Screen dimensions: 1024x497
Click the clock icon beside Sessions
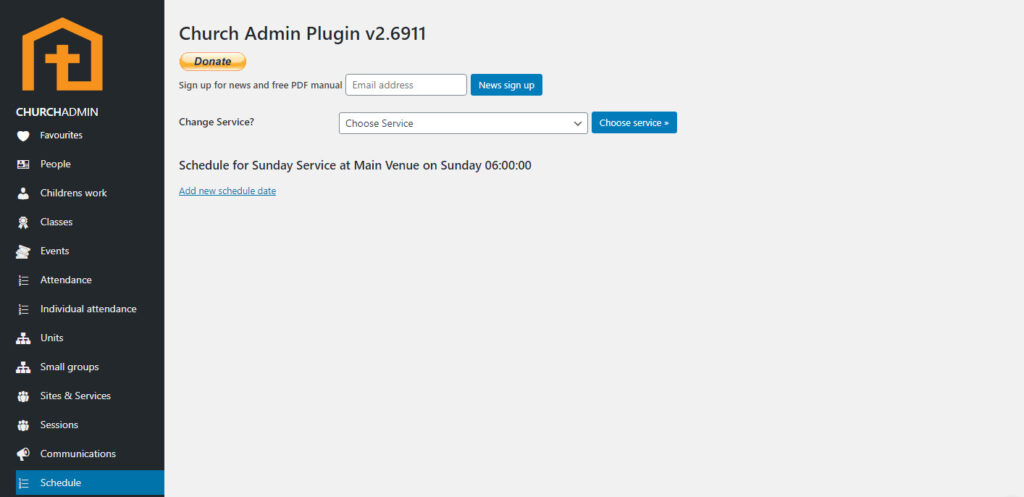(x=23, y=425)
